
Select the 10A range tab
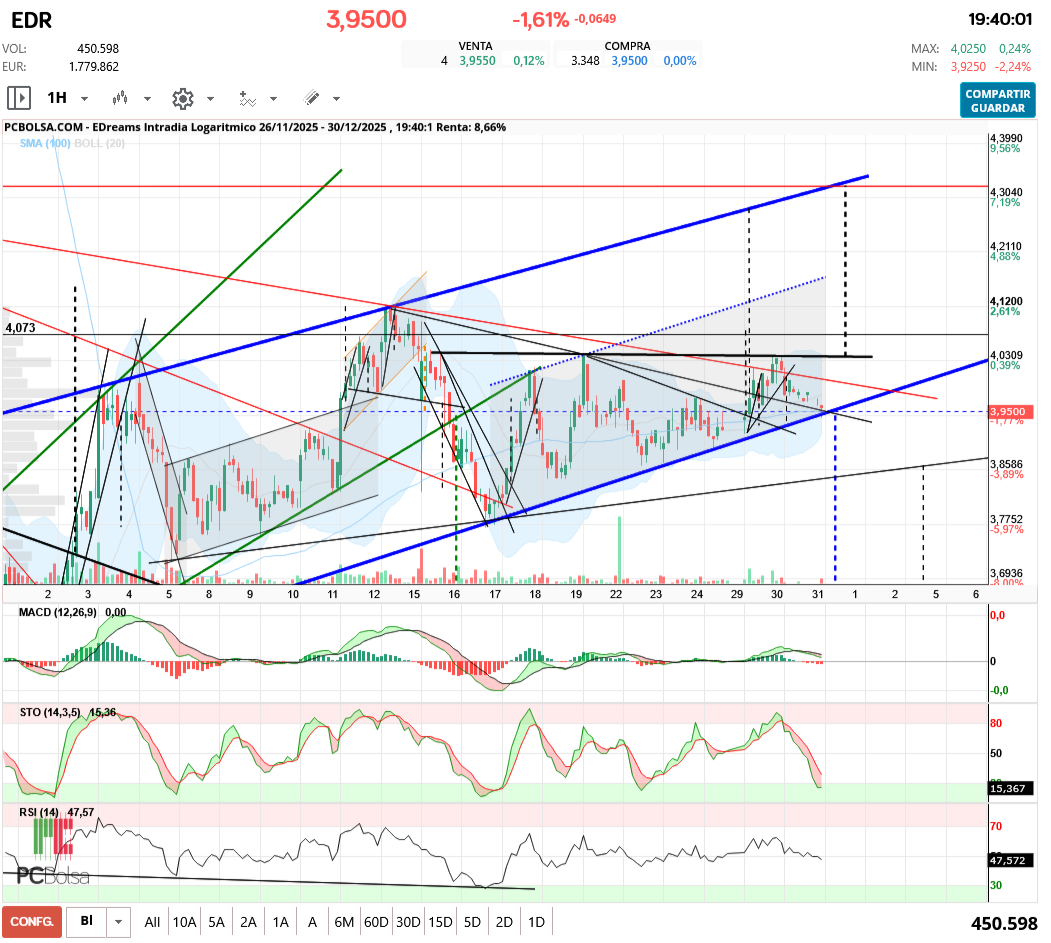[x=184, y=922]
